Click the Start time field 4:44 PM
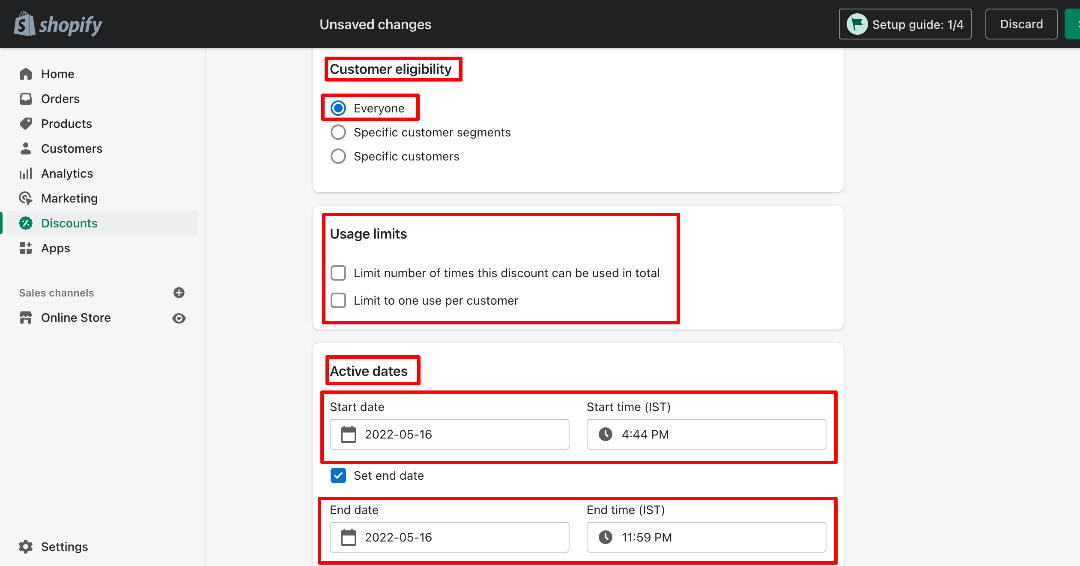1080x566 pixels. pos(707,434)
